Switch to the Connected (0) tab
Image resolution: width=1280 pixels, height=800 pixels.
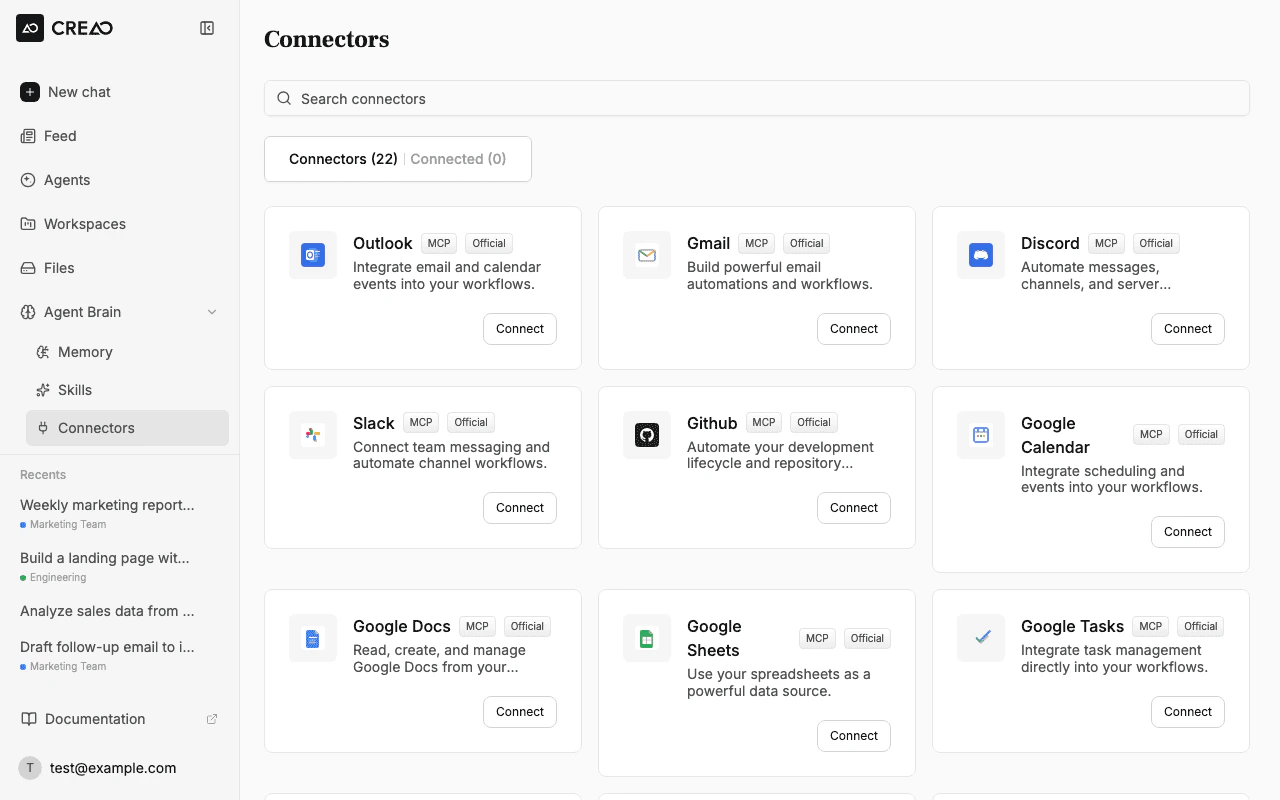tap(458, 159)
